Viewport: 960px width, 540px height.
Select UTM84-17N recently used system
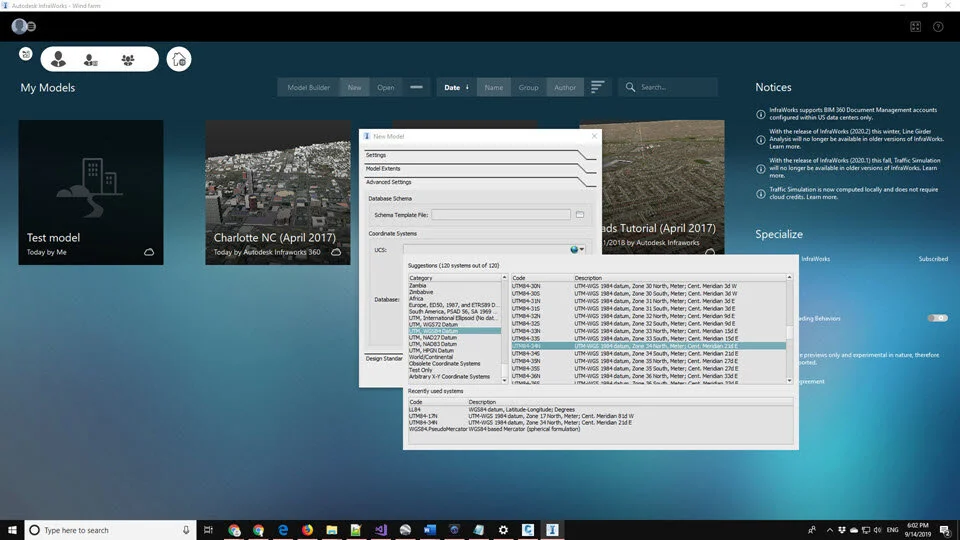(x=600, y=416)
